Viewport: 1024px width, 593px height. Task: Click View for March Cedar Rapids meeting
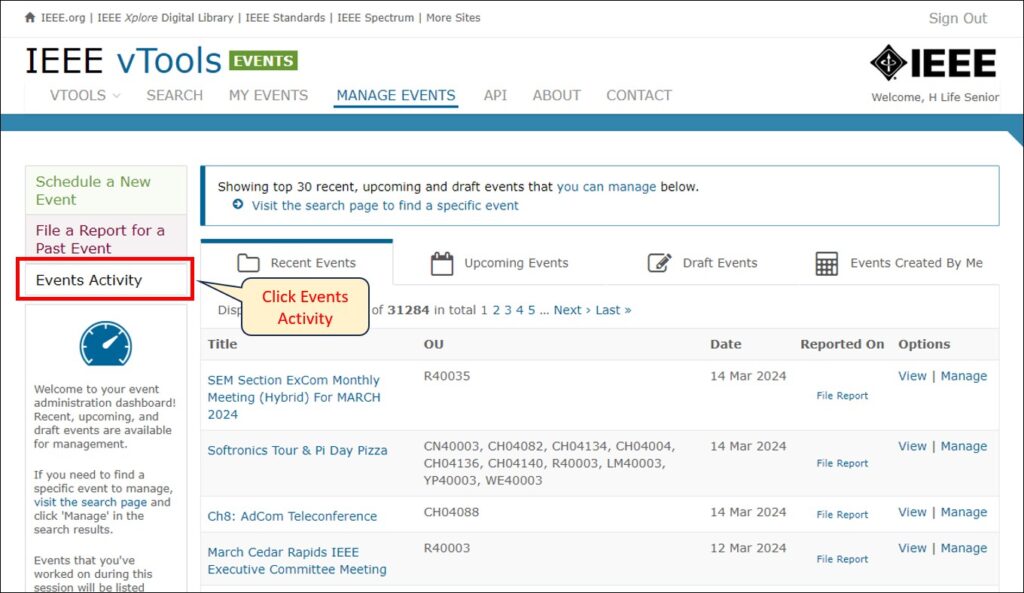point(912,548)
